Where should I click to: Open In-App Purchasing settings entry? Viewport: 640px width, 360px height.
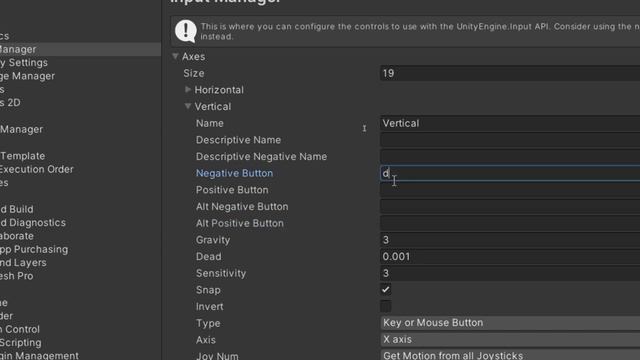(x=34, y=249)
